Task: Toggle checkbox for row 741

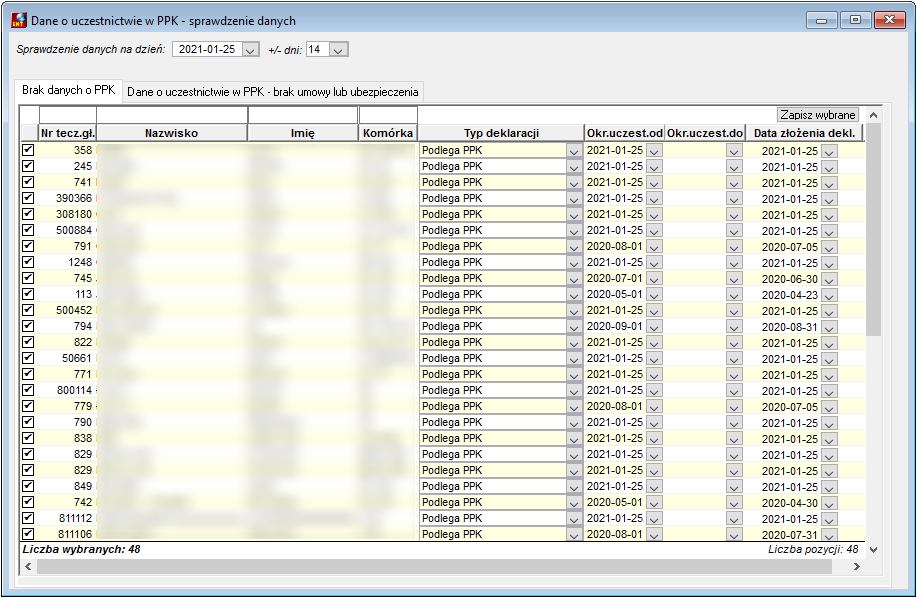Action: [28, 182]
